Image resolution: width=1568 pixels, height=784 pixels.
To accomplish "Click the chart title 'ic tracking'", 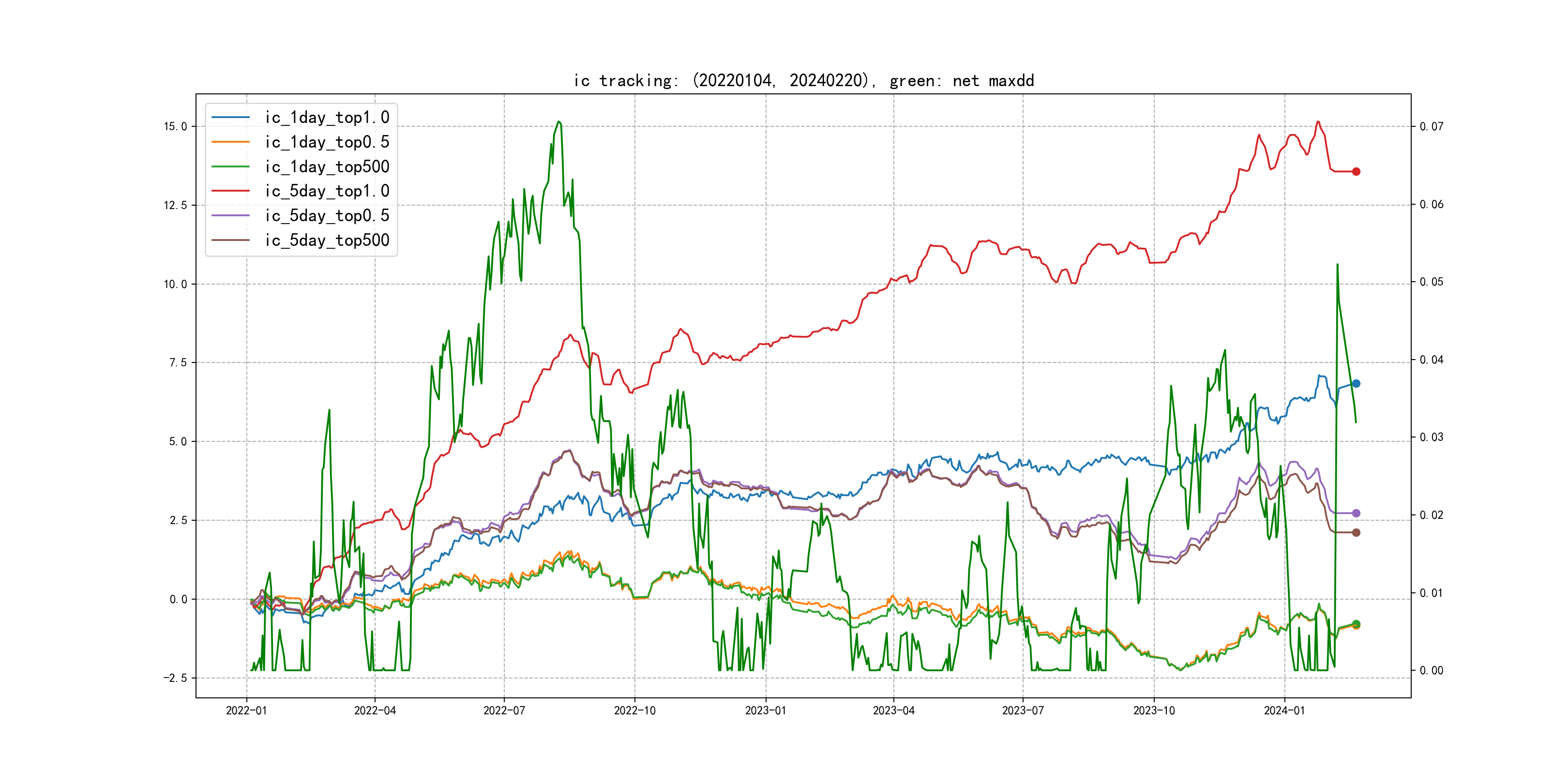I will click(x=803, y=80).
